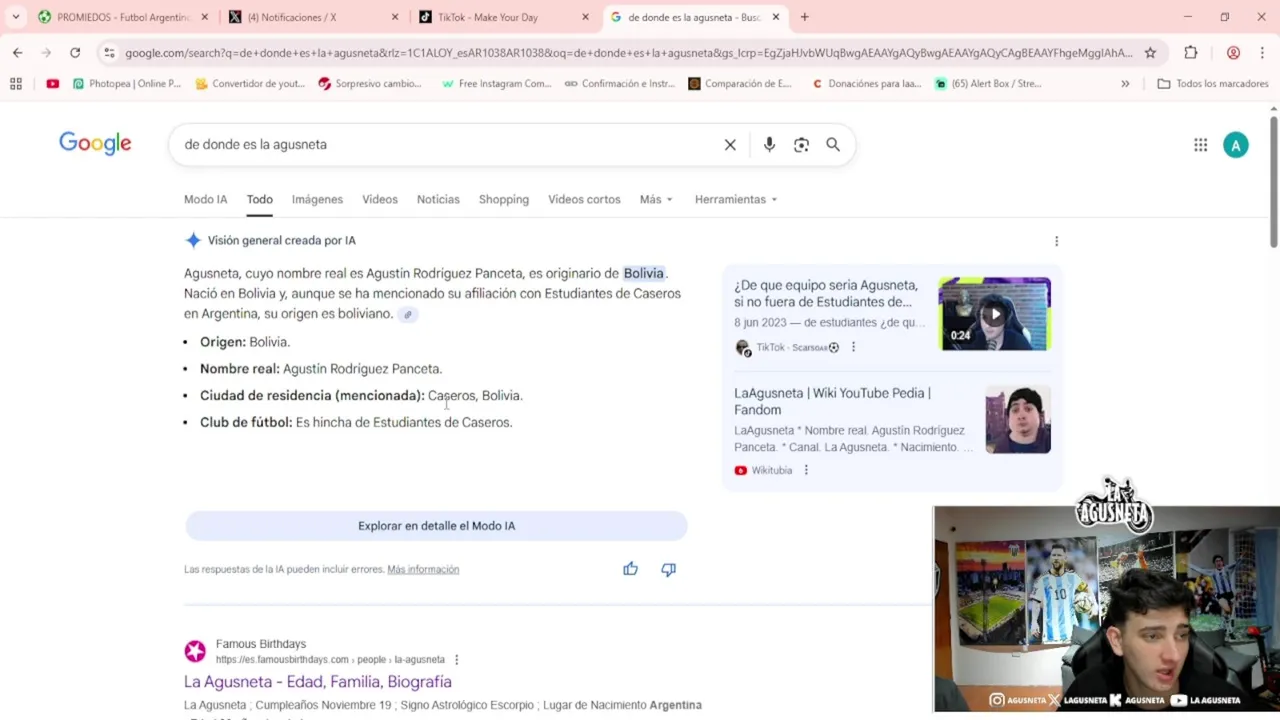Screen dimensions: 1280x720
Task: Select the Modo IA search tab
Action: click(205, 200)
